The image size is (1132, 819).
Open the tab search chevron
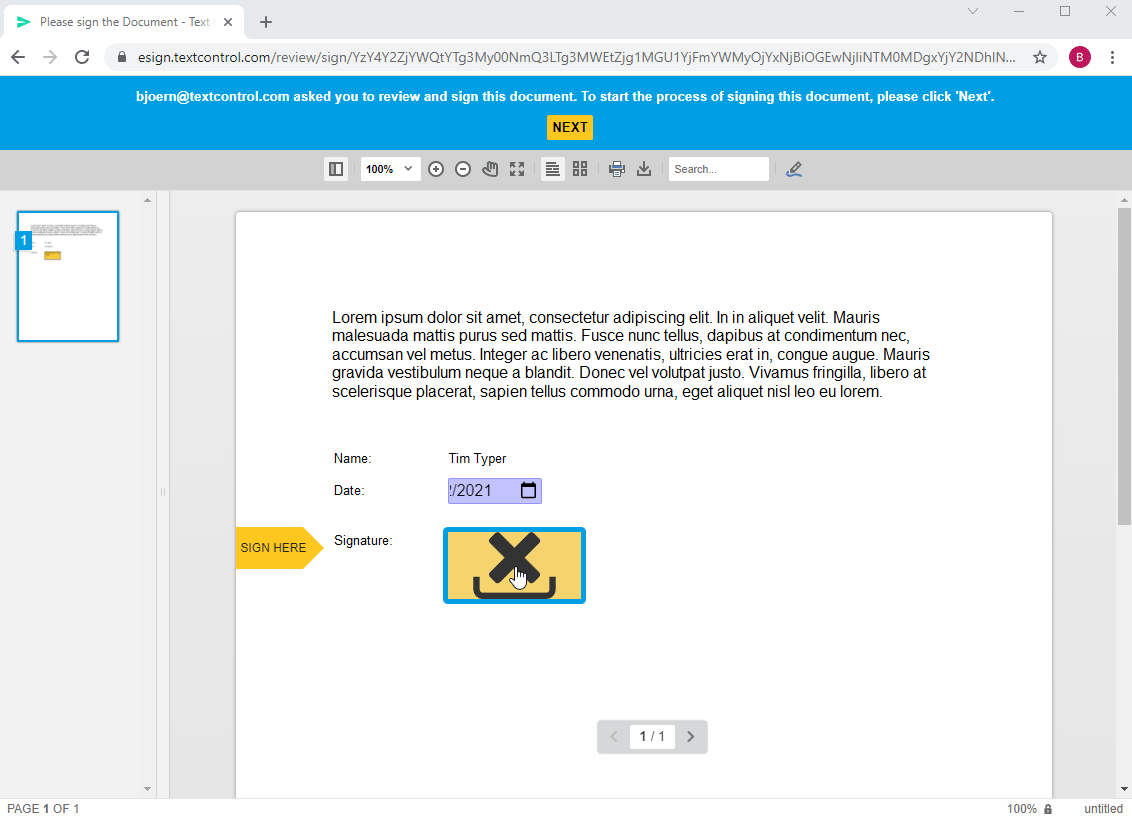(972, 11)
